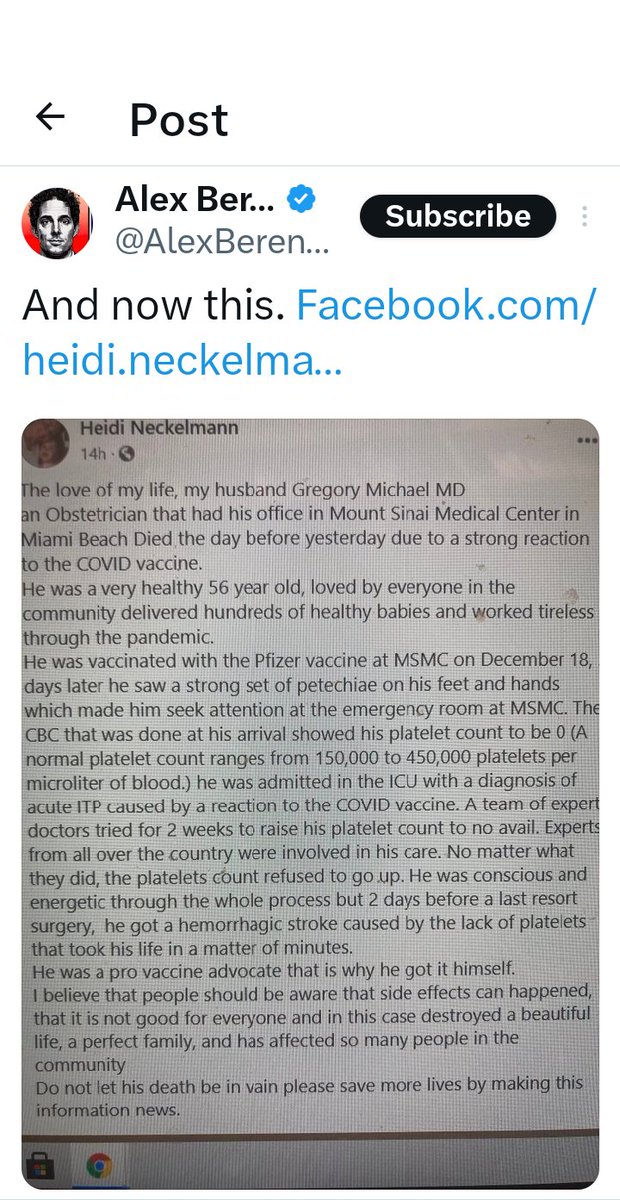This screenshot has width=620, height=1200.
Task: Click the "And now this." post text
Action: pyautogui.click(x=153, y=305)
